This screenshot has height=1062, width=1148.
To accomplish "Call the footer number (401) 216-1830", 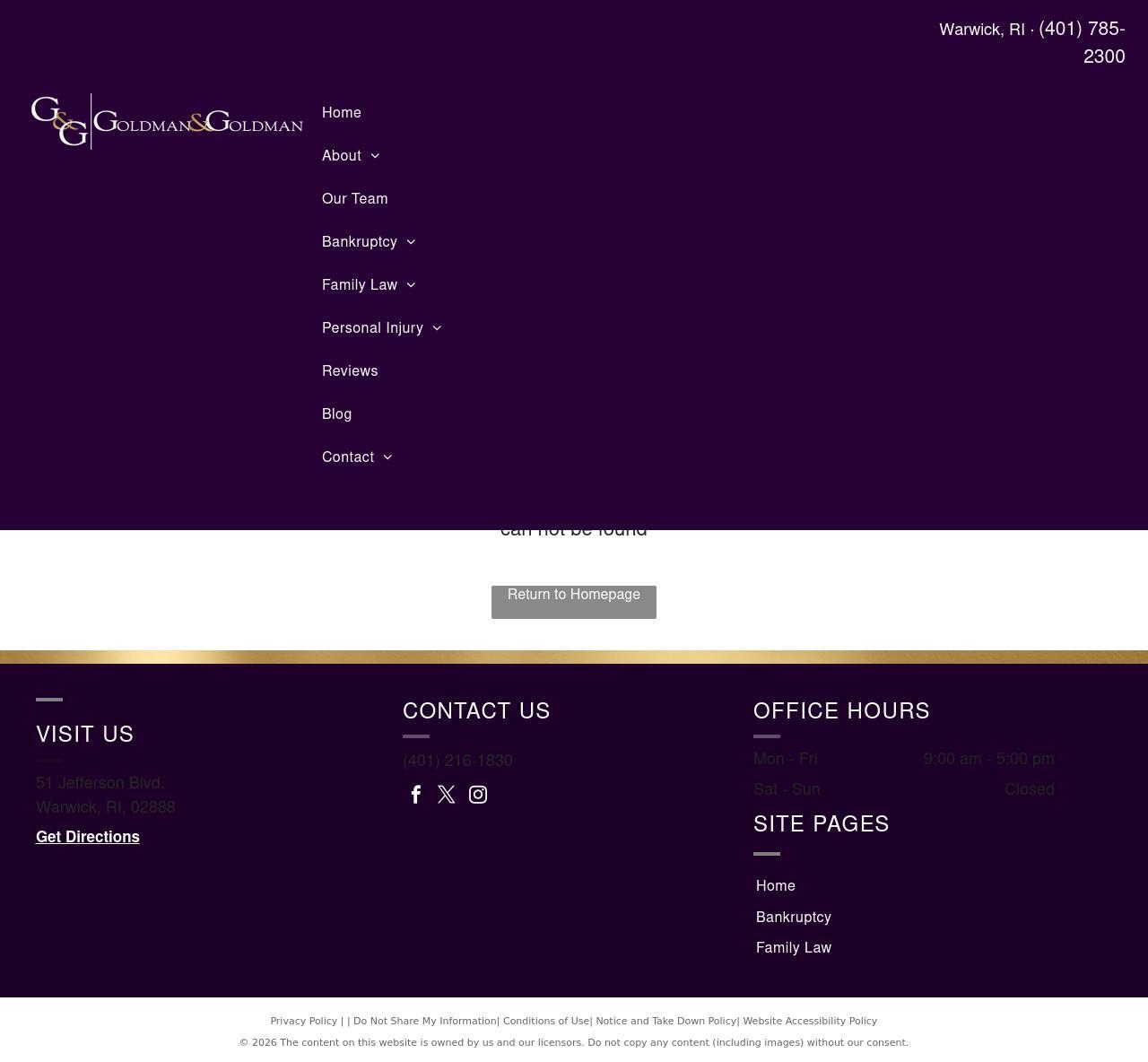I will coord(457,761).
